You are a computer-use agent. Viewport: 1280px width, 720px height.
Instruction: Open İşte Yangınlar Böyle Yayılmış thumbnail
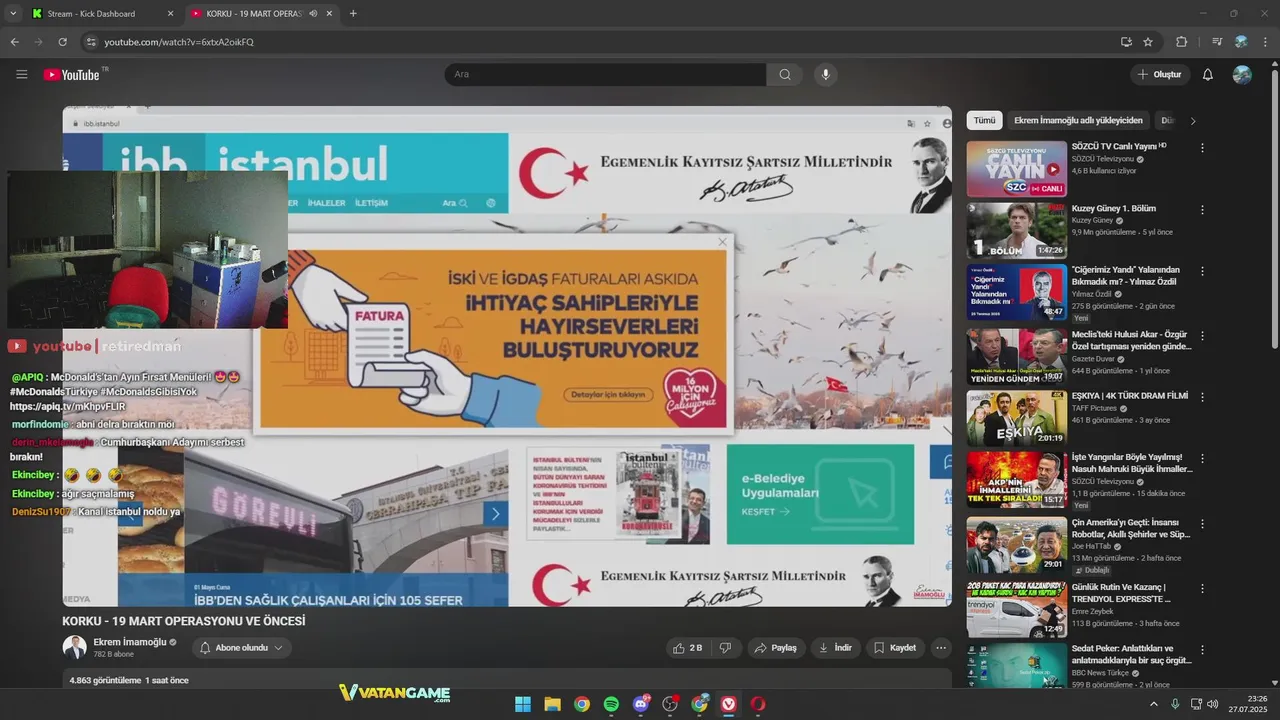point(1016,480)
